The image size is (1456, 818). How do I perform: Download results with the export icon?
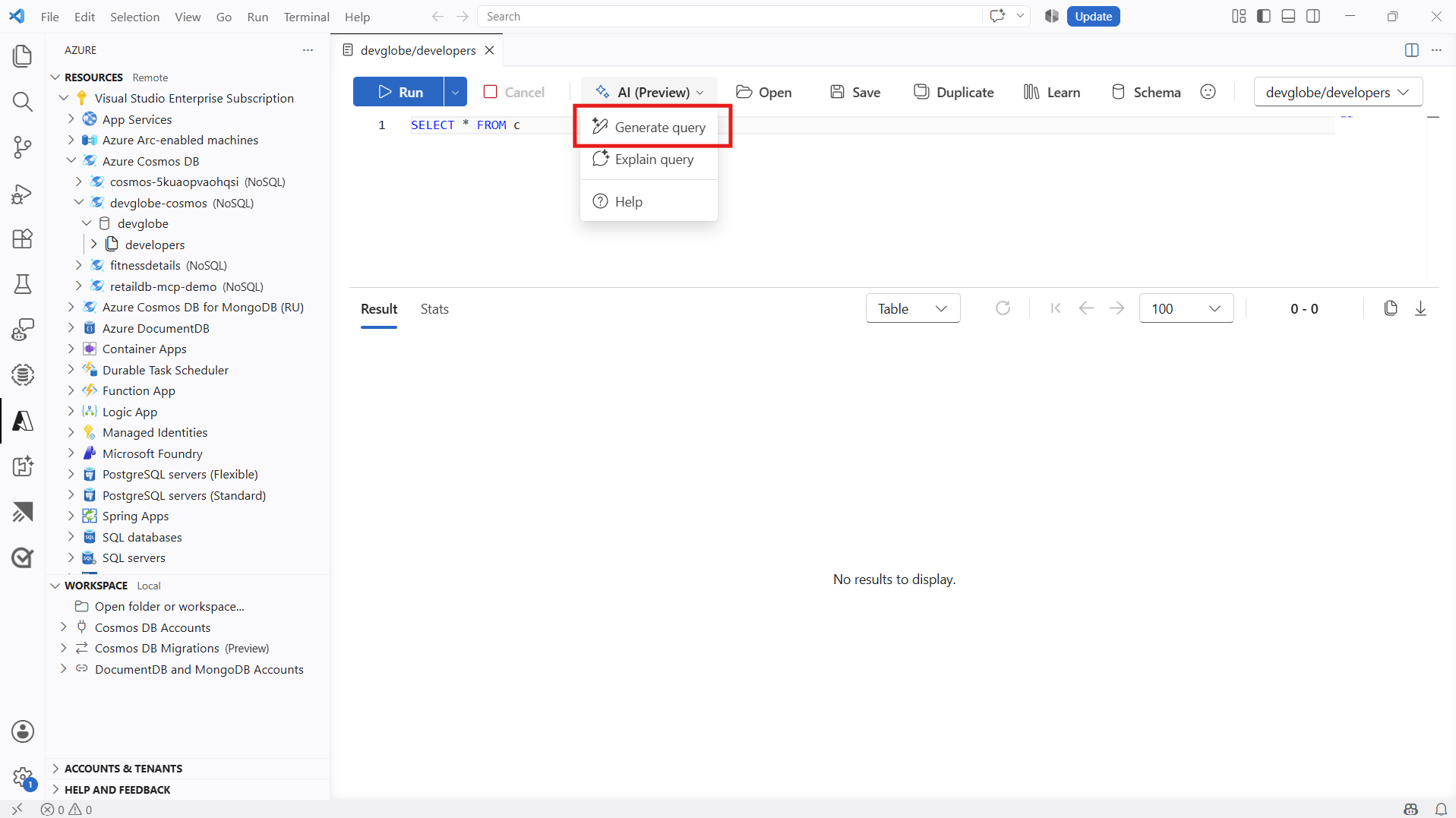tap(1420, 308)
